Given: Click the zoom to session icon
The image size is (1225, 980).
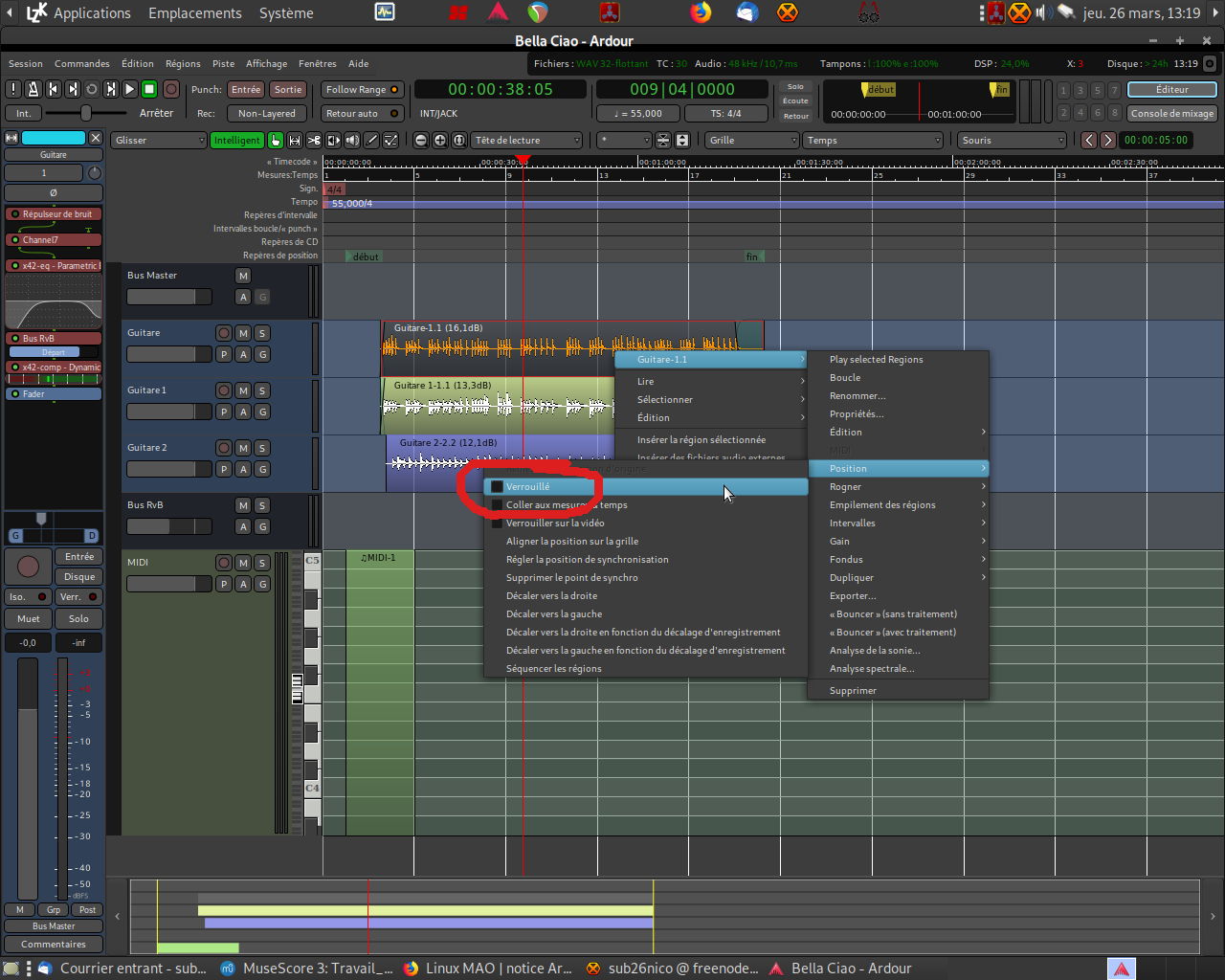Looking at the screenshot, I should point(459,140).
